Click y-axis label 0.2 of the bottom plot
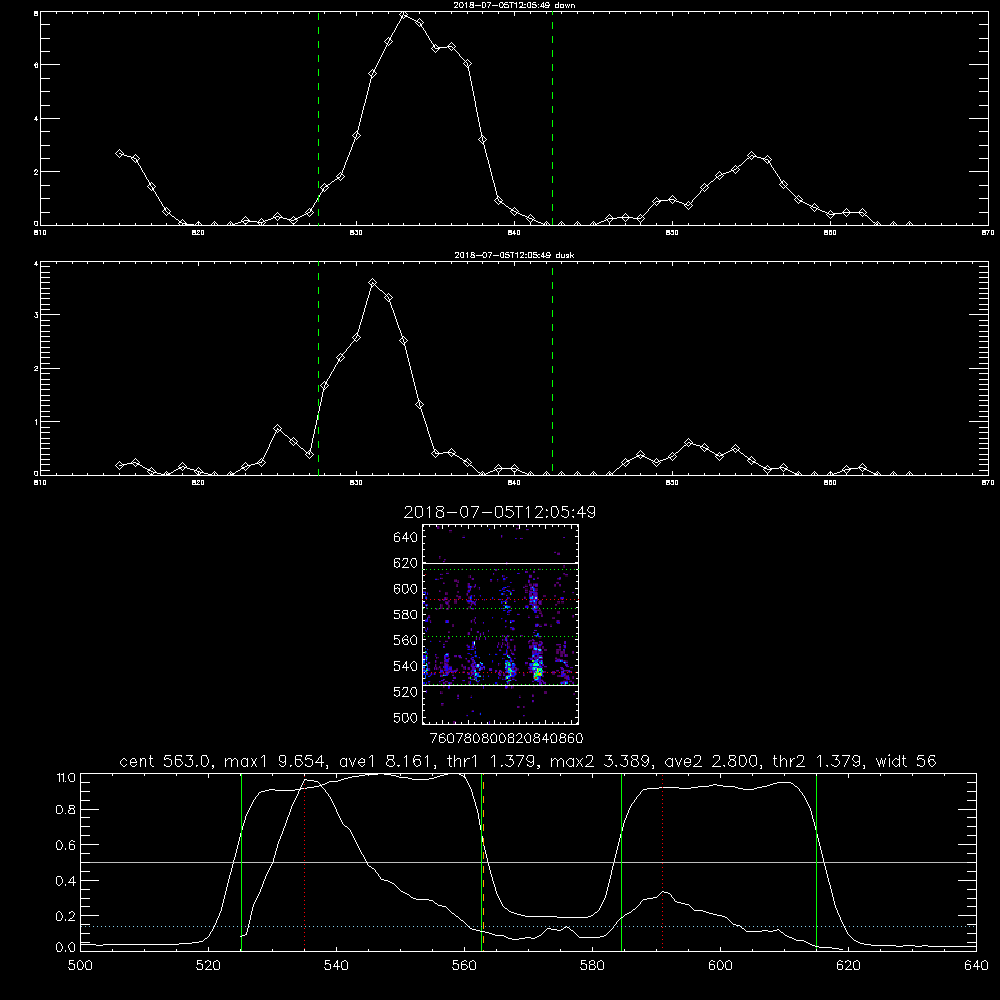1000x1000 pixels. pos(65,916)
